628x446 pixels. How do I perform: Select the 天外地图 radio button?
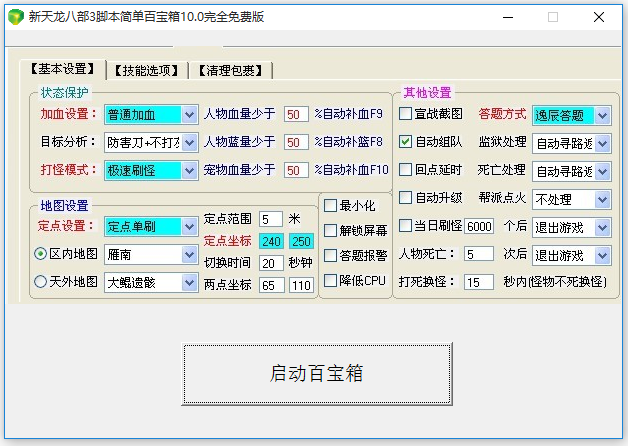41,282
